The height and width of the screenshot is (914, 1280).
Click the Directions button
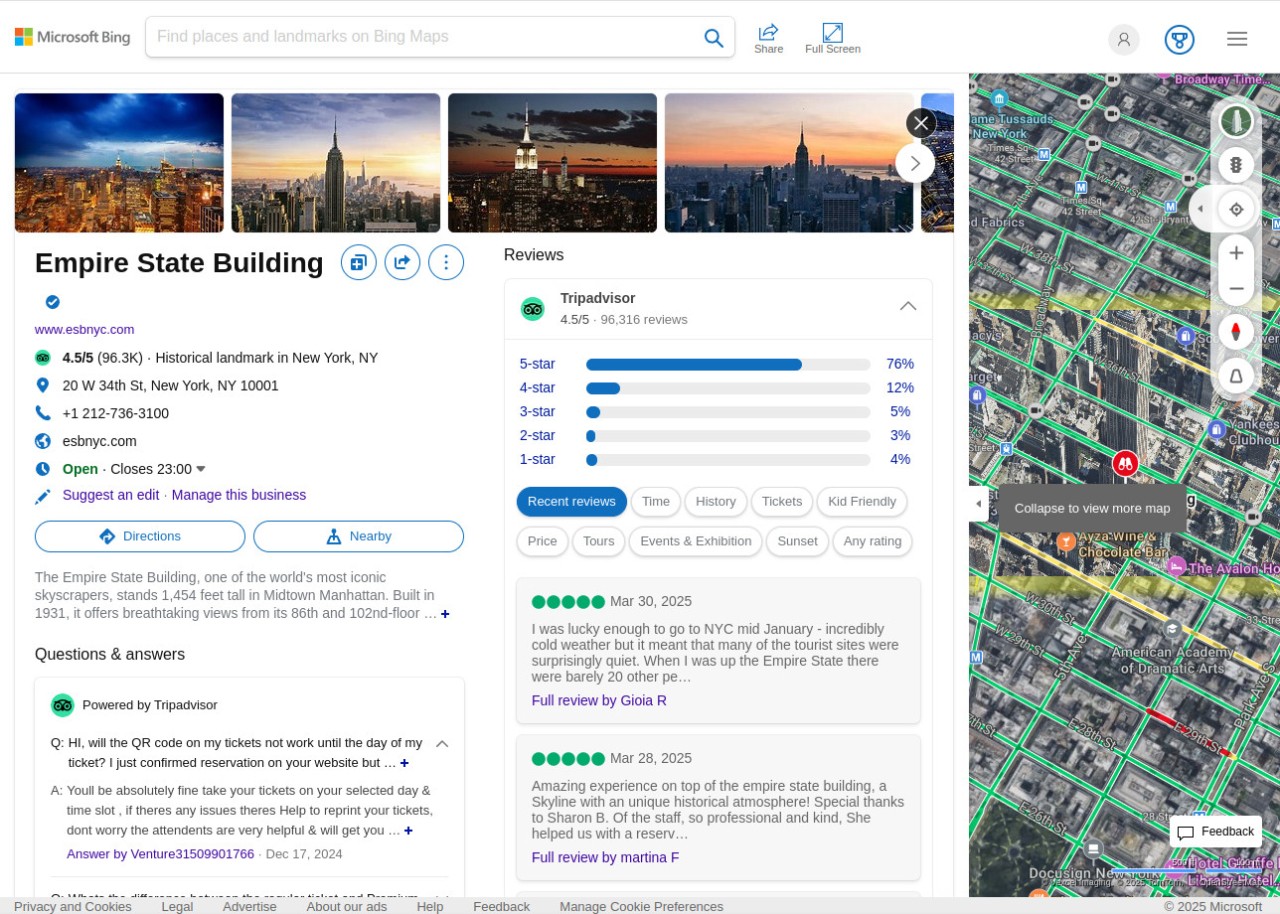pos(139,536)
